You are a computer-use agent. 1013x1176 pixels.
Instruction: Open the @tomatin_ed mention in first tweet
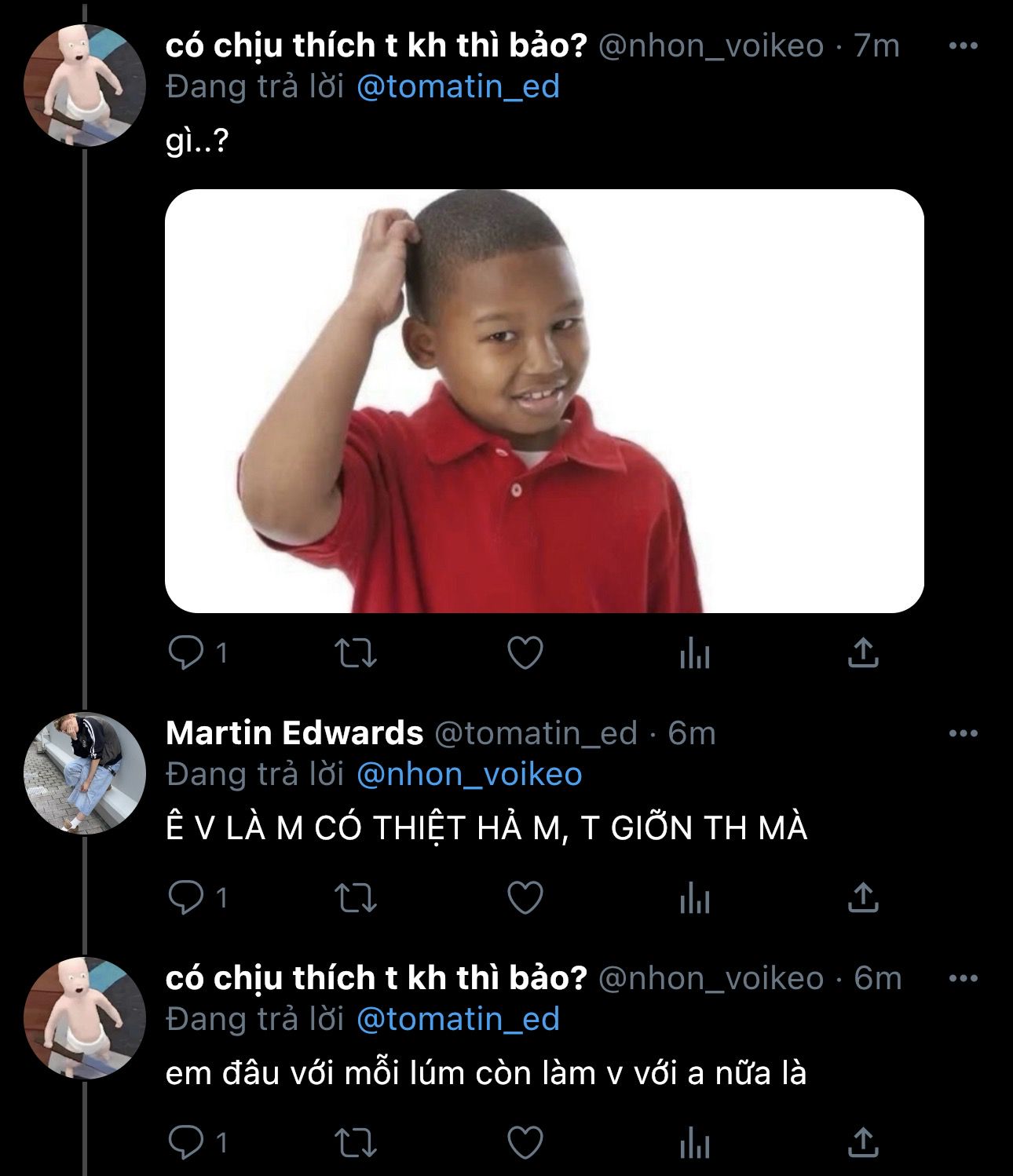point(458,86)
